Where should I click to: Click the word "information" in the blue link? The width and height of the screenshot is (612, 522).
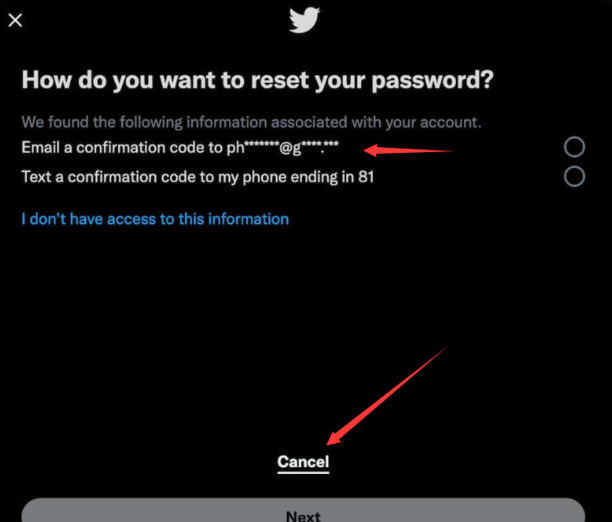coord(243,219)
